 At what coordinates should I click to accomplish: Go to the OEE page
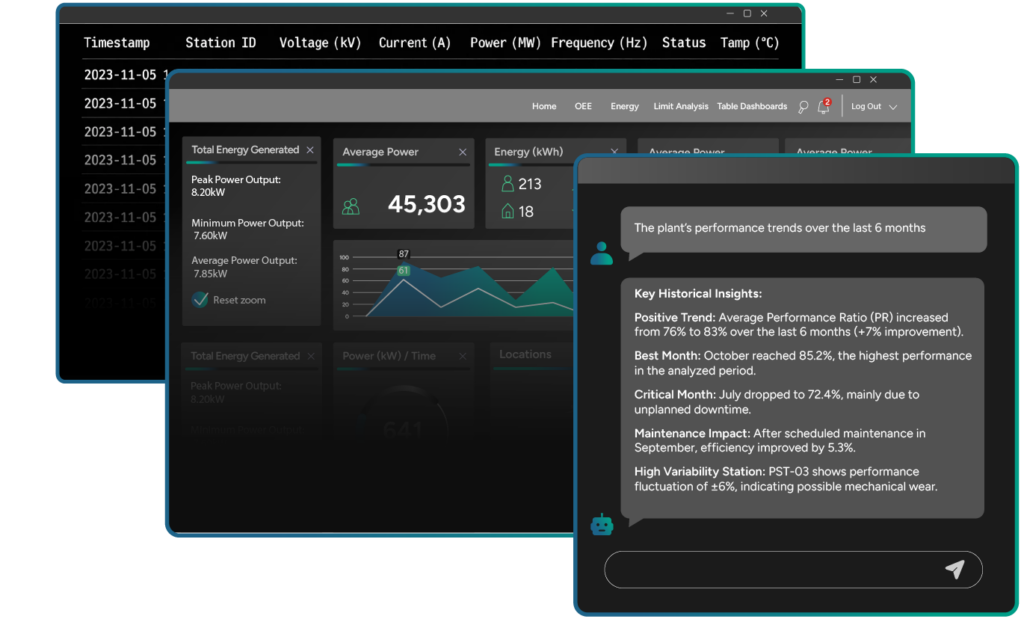tap(583, 106)
